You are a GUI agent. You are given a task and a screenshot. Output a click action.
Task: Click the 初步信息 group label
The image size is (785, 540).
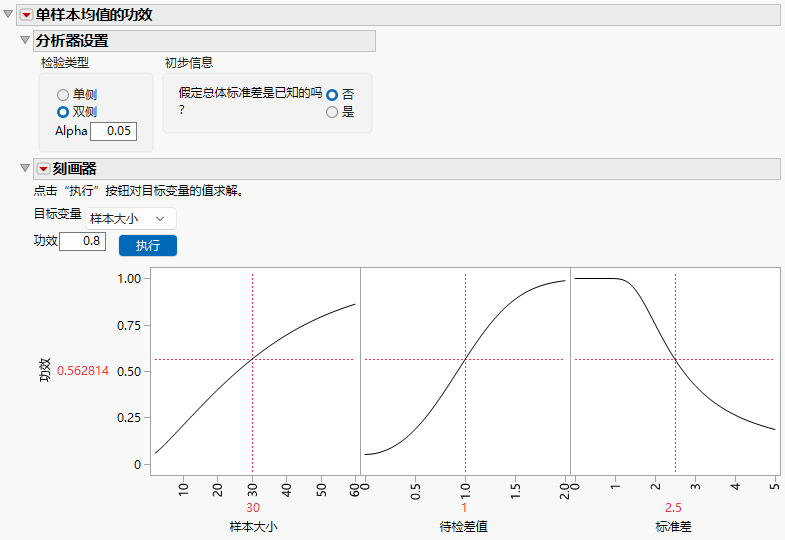point(189,63)
